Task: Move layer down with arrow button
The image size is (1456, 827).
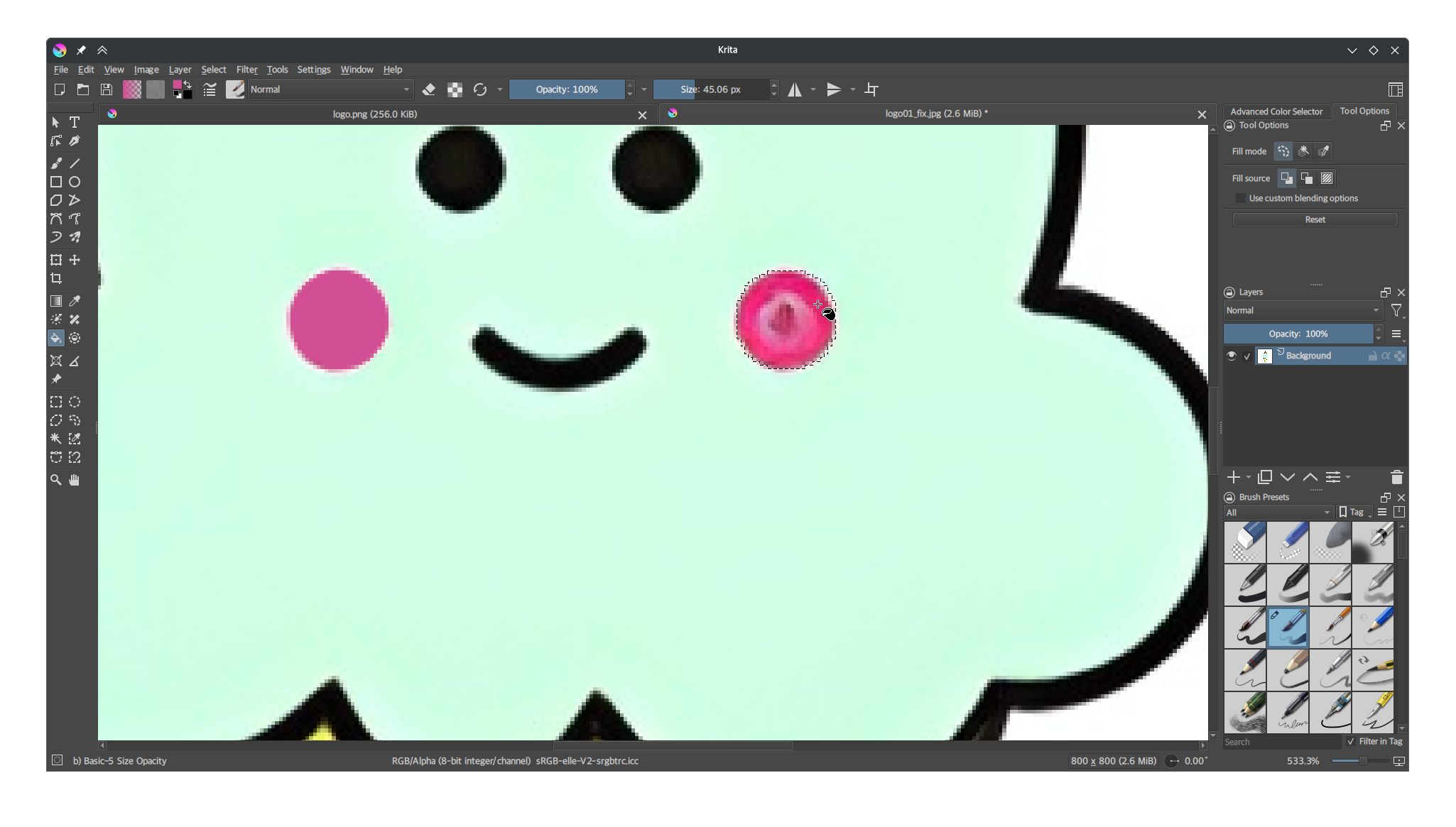Action: click(x=1288, y=477)
